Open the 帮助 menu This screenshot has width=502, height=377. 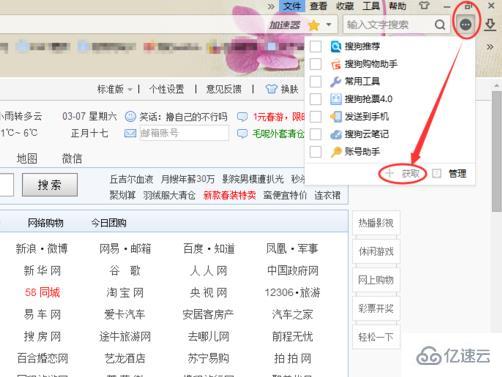pos(398,6)
